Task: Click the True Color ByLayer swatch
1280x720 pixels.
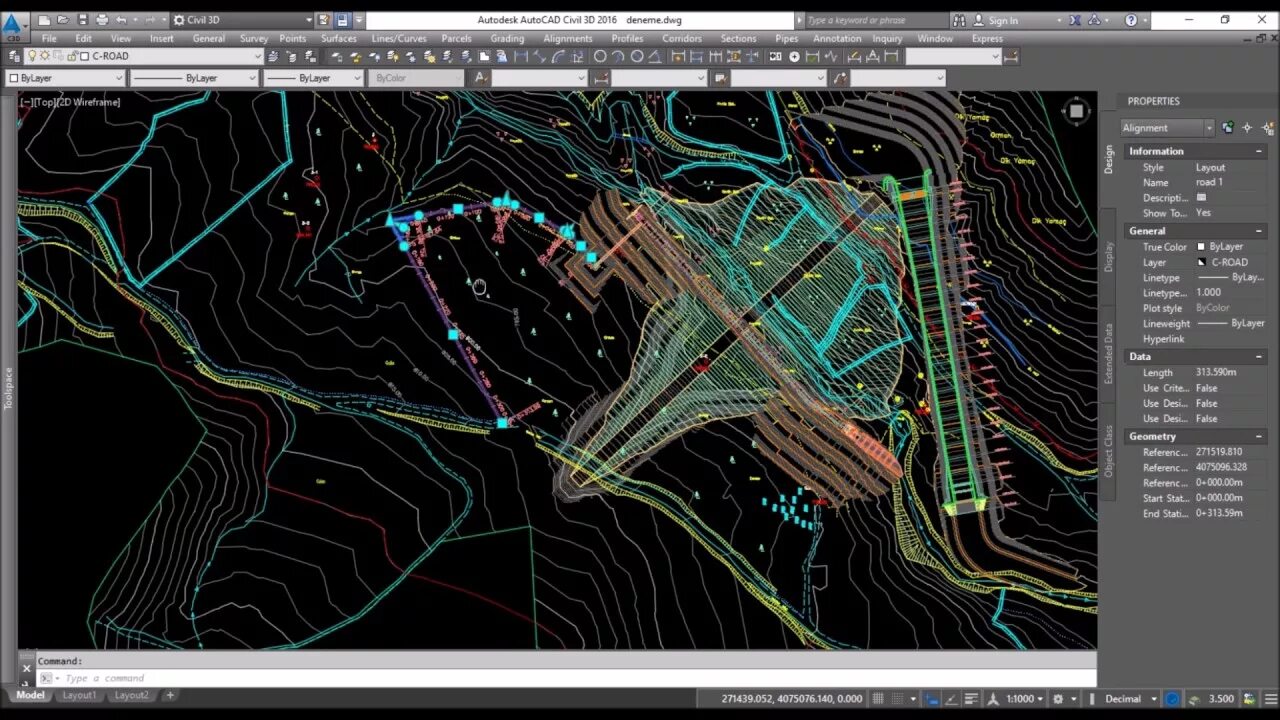Action: point(1201,247)
